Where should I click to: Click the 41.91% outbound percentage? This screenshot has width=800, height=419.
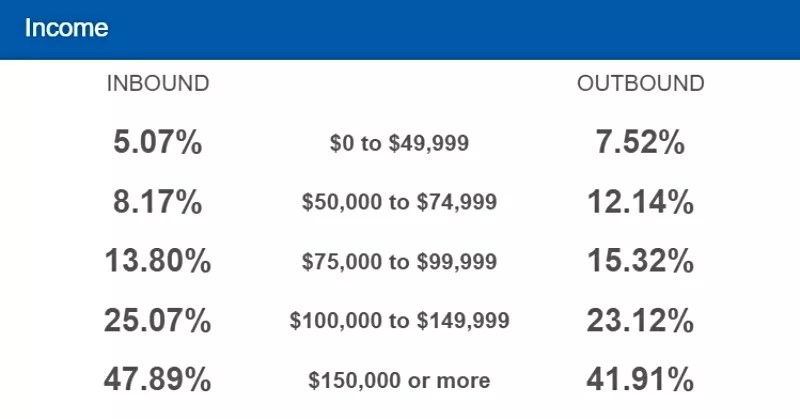[640, 380]
